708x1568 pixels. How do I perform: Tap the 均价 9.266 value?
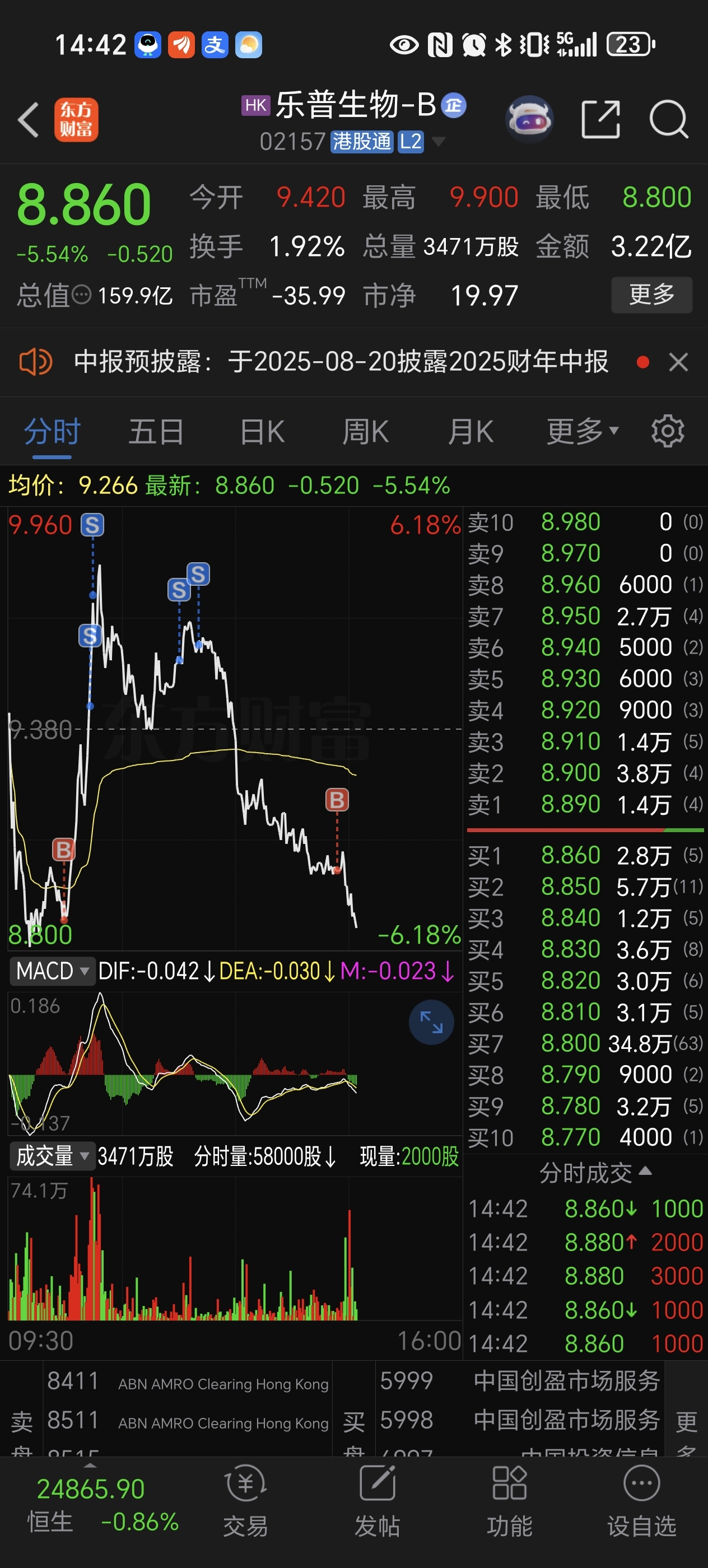coord(108,486)
